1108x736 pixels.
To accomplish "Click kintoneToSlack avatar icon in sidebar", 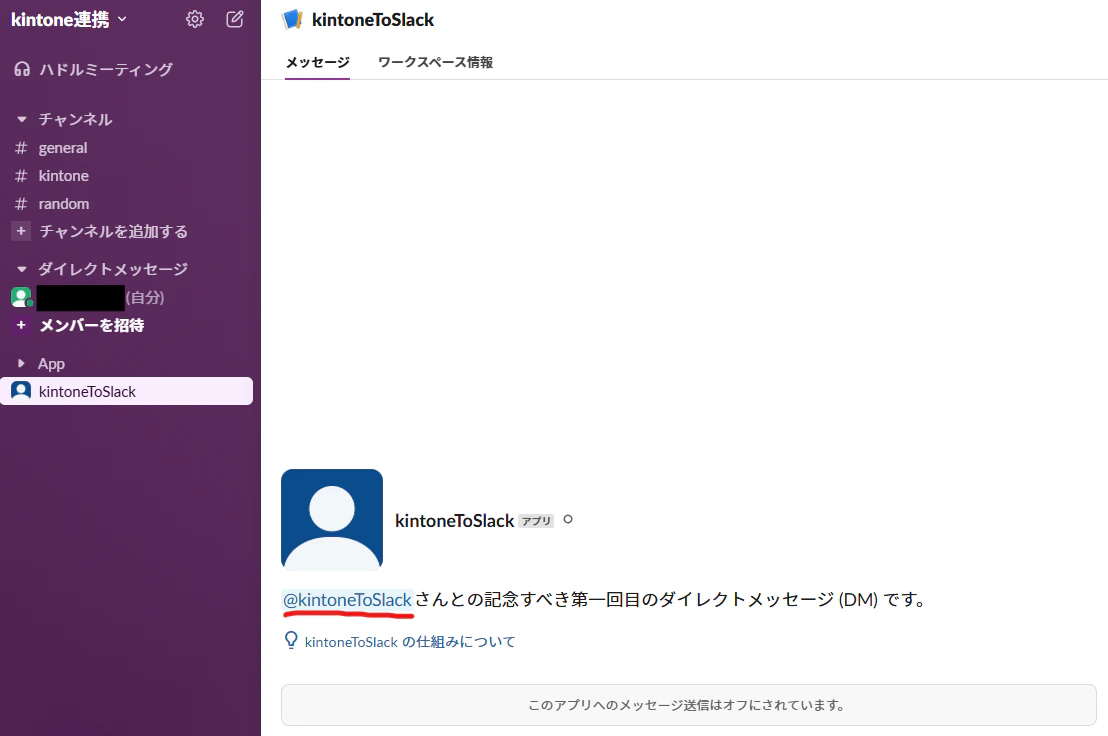I will pos(21,391).
